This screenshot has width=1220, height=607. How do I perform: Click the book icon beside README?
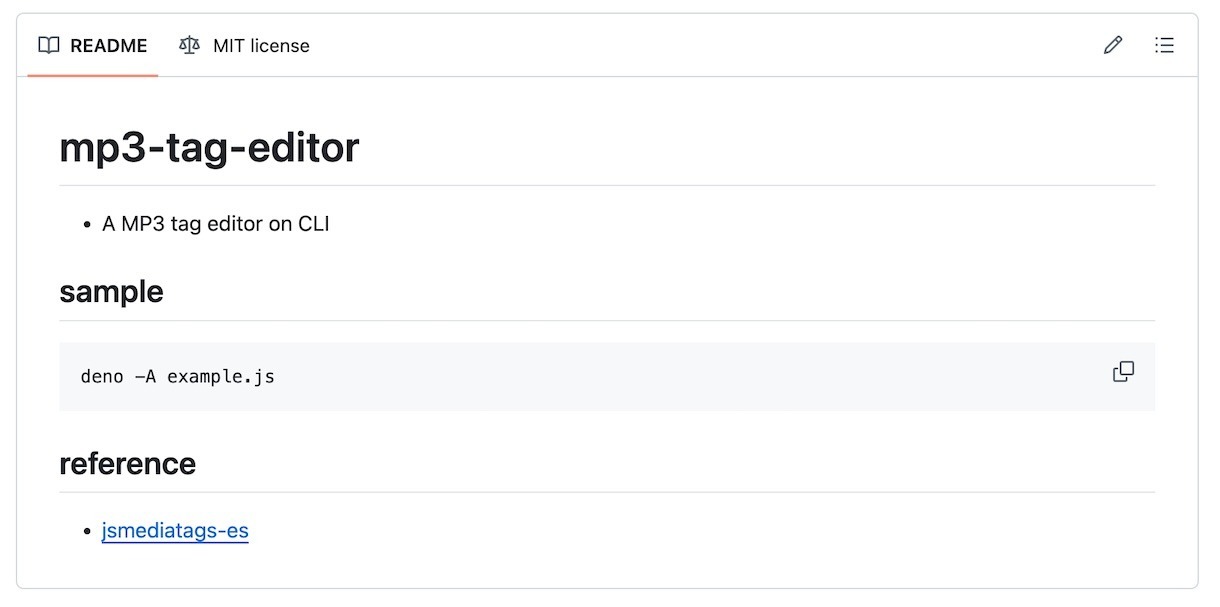pos(48,45)
